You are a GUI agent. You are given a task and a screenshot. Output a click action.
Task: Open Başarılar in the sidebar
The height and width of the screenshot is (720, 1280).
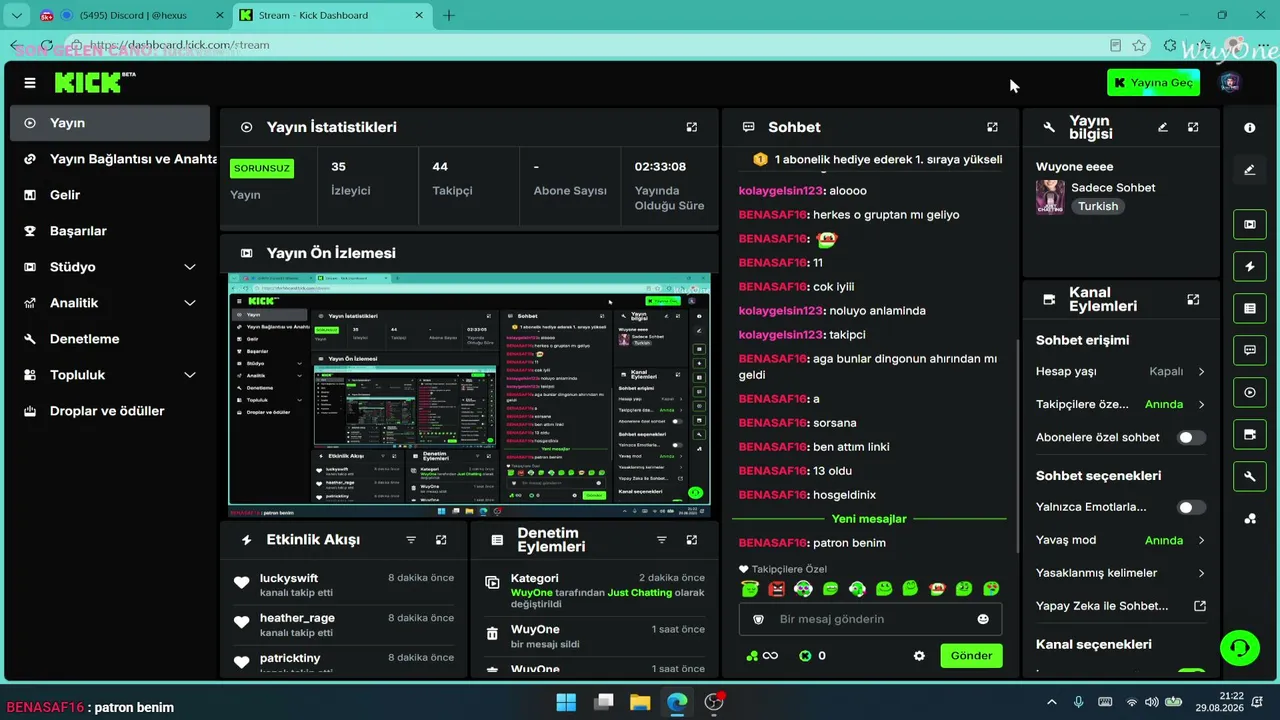coord(110,231)
